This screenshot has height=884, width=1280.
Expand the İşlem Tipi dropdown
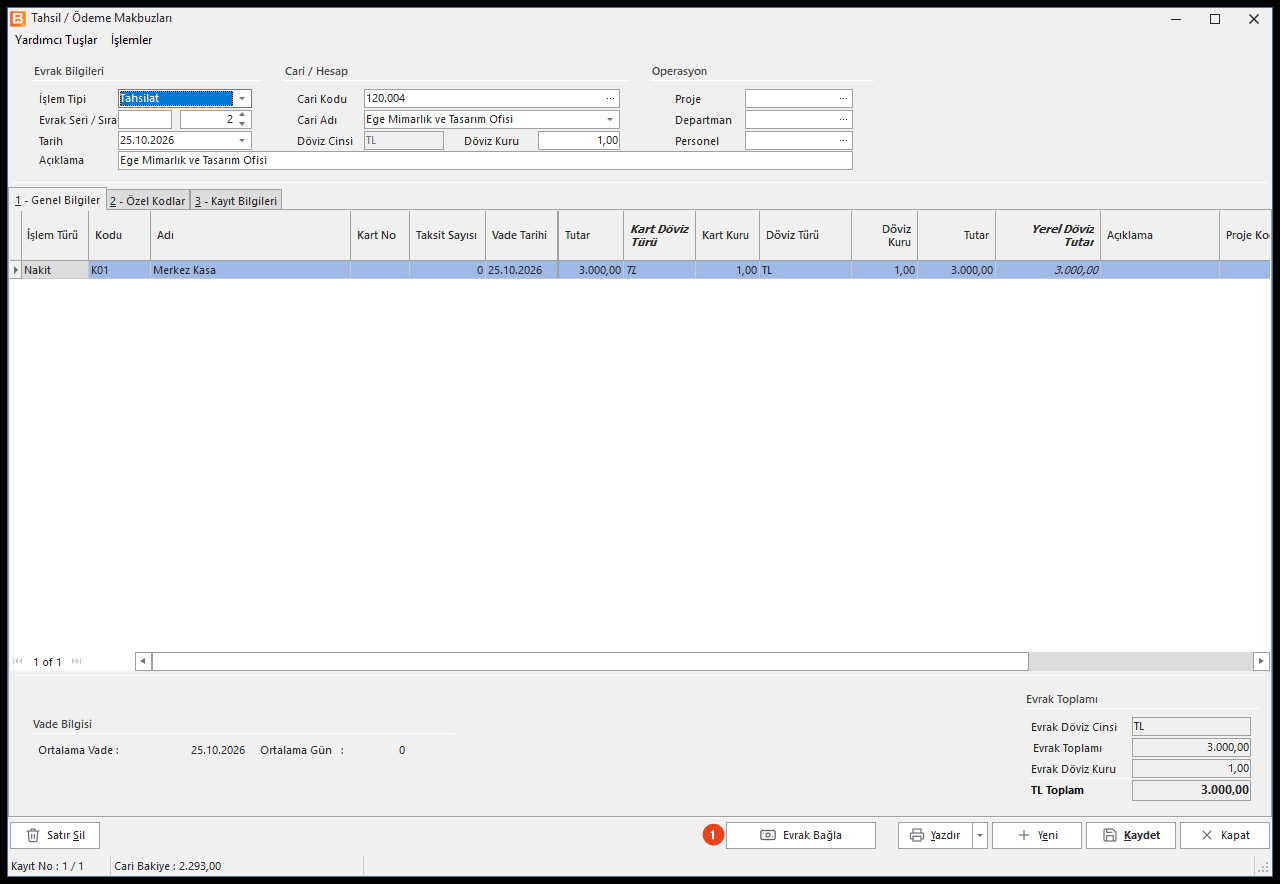242,98
